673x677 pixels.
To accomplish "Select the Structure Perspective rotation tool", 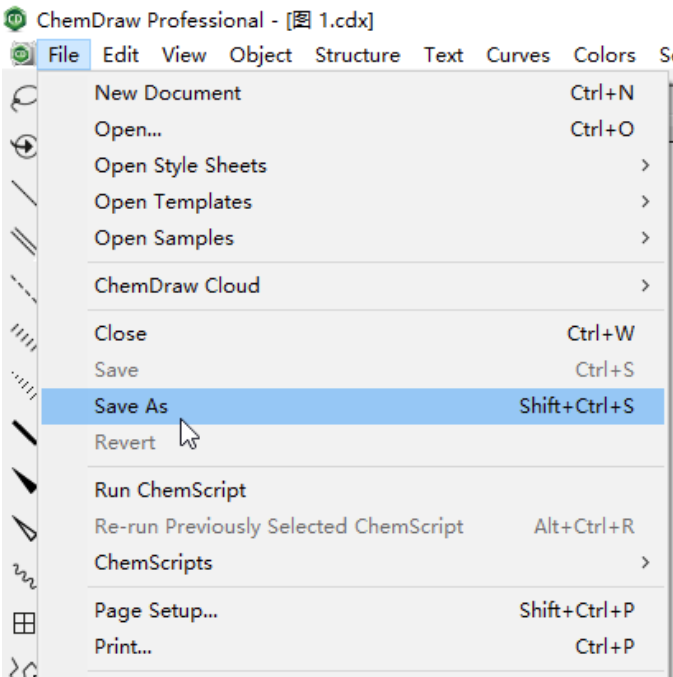I will point(23,146).
